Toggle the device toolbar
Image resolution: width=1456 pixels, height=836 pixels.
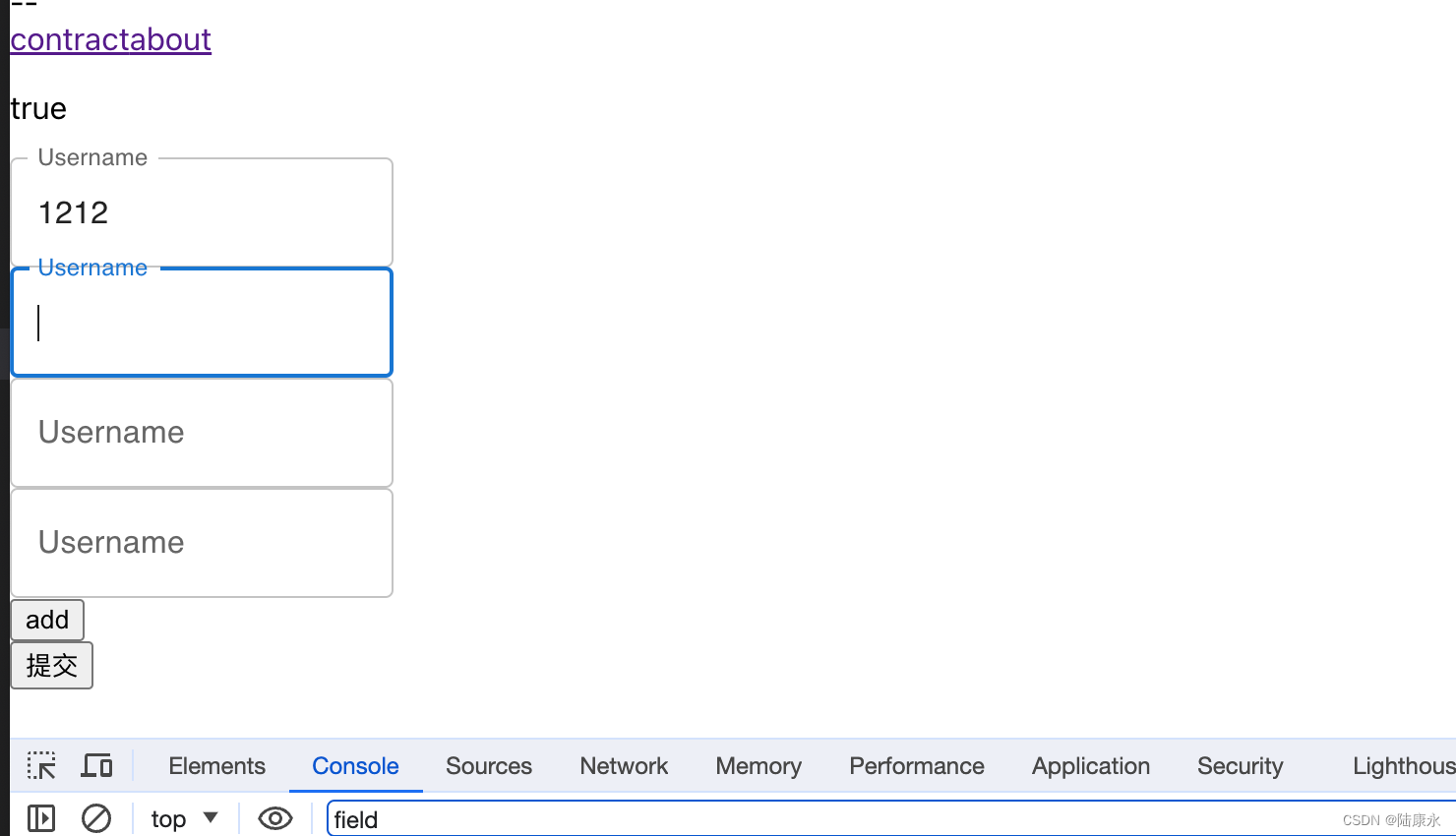point(96,765)
